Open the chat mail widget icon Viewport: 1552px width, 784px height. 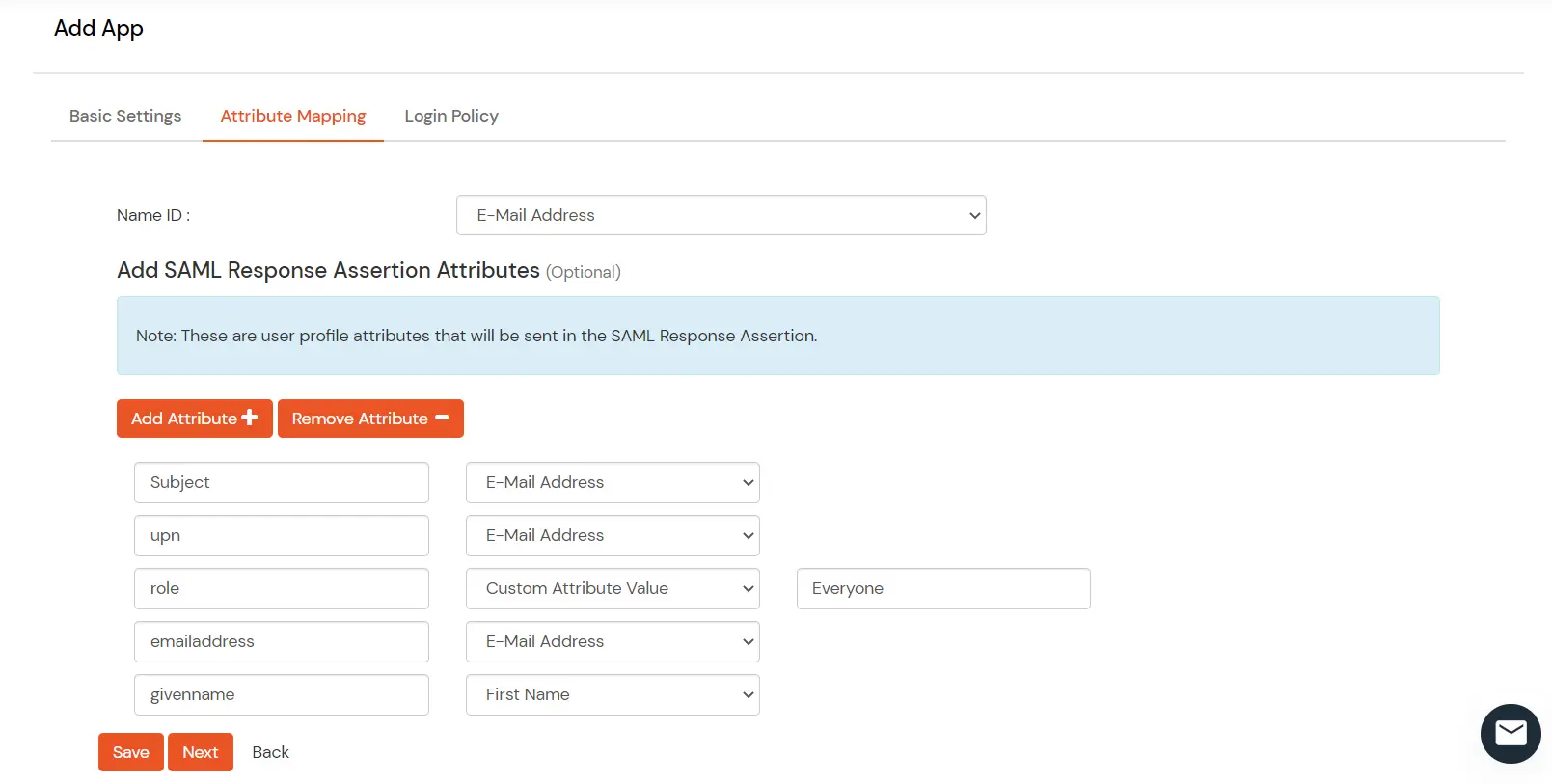click(x=1511, y=734)
